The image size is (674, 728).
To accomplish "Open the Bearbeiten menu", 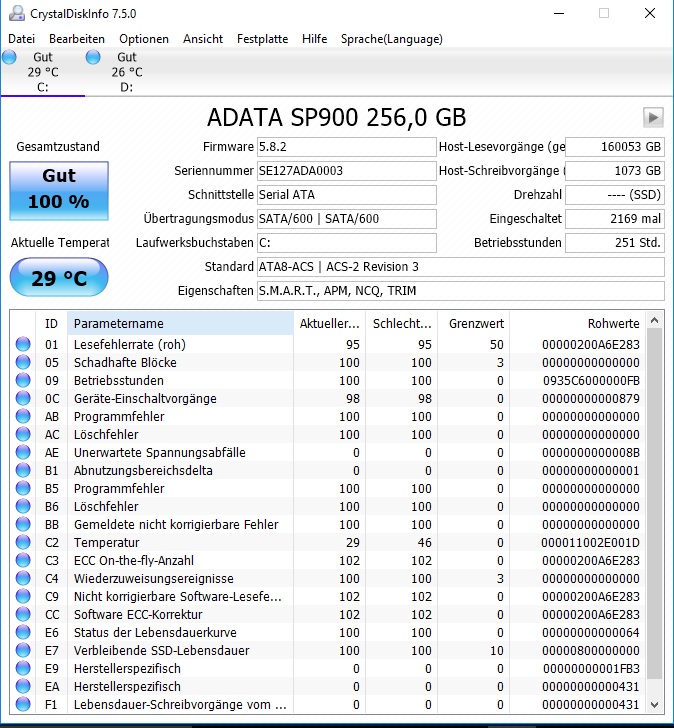I will point(77,39).
